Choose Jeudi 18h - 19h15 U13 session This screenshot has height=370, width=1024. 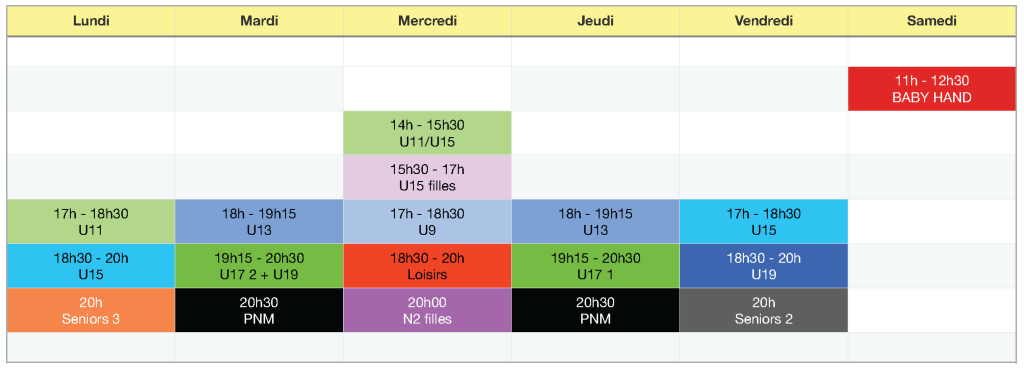click(596, 221)
